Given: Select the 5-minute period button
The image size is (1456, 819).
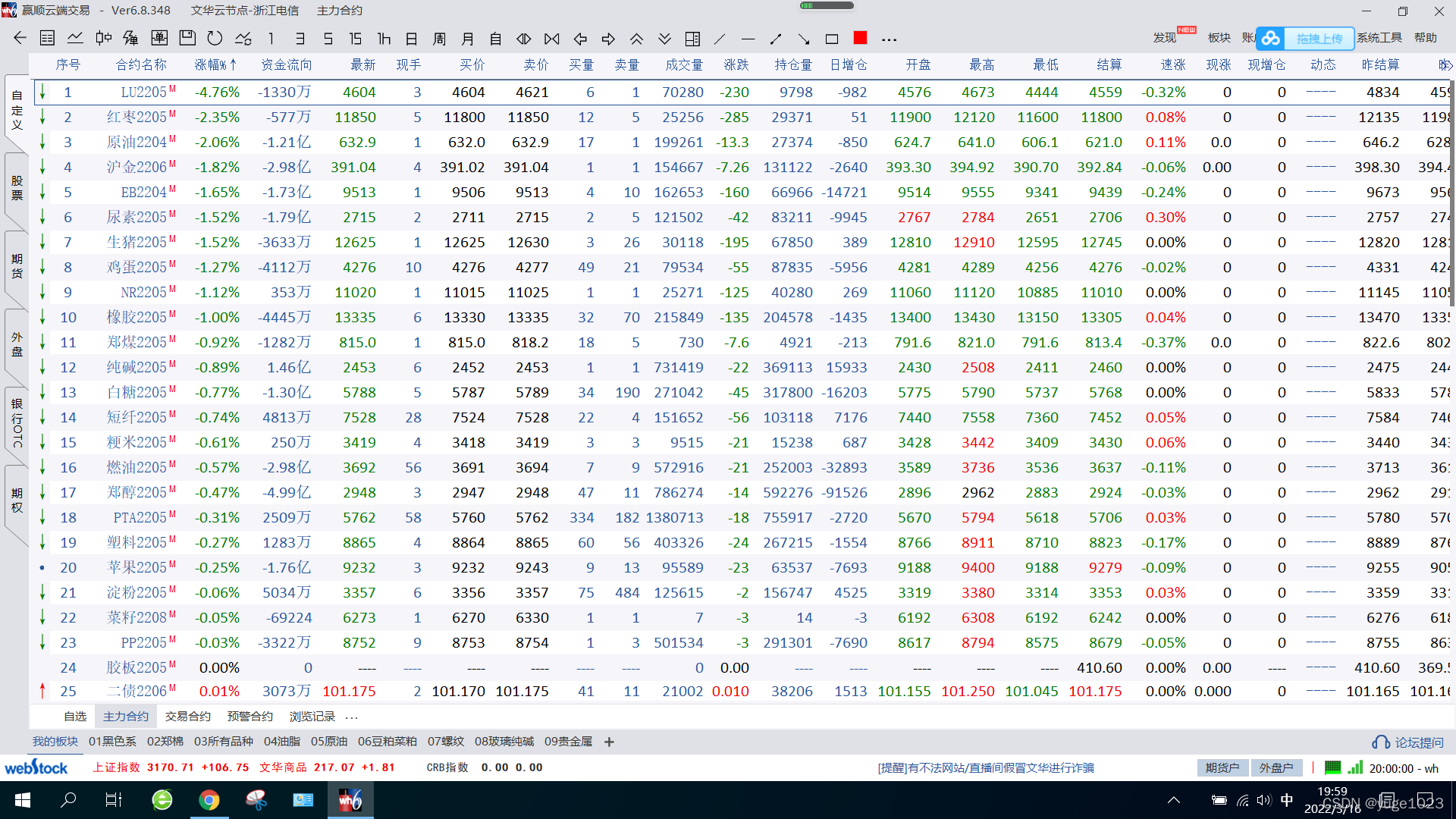Looking at the screenshot, I should pos(328,39).
